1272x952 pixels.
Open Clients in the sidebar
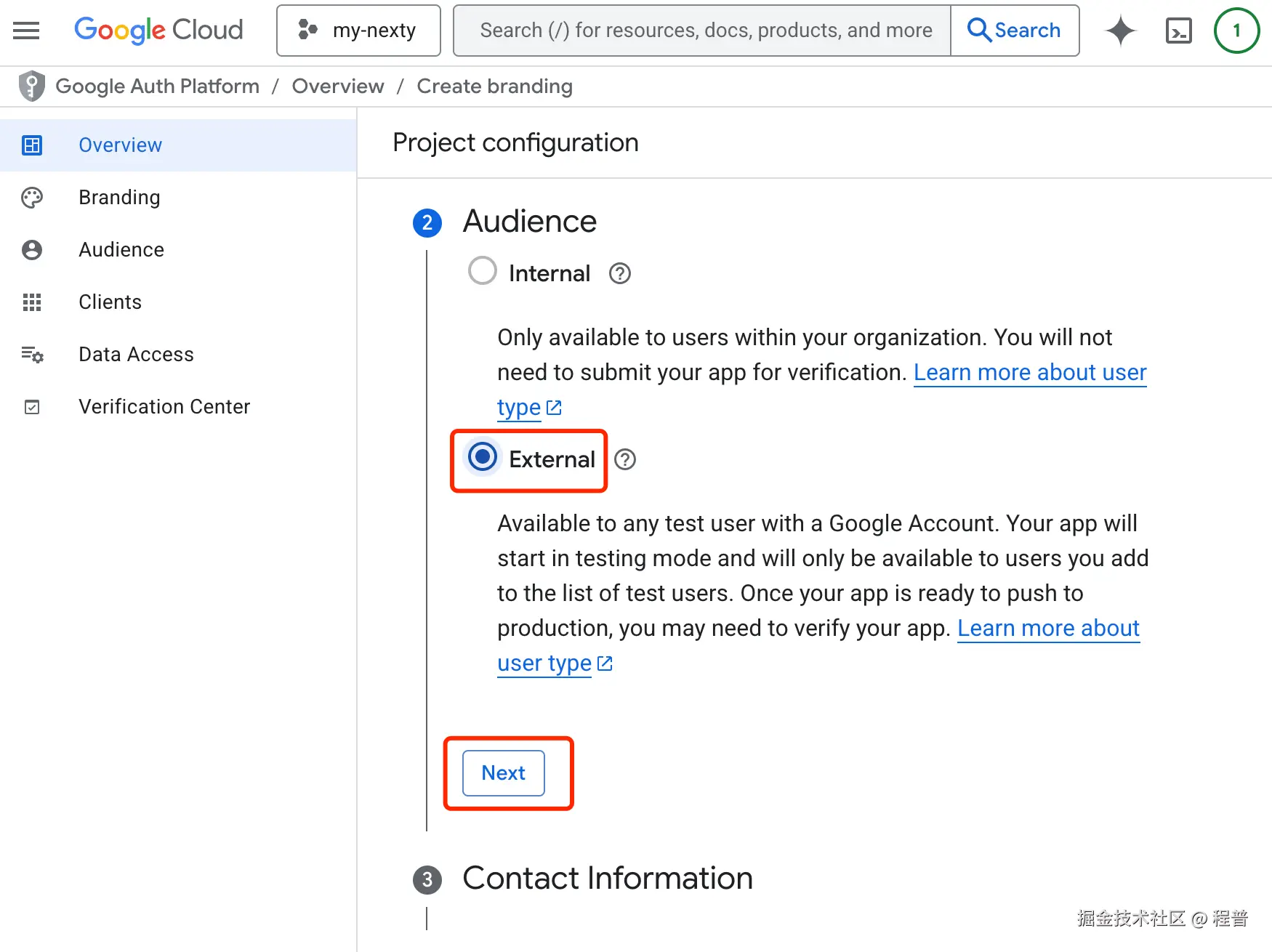[110, 302]
